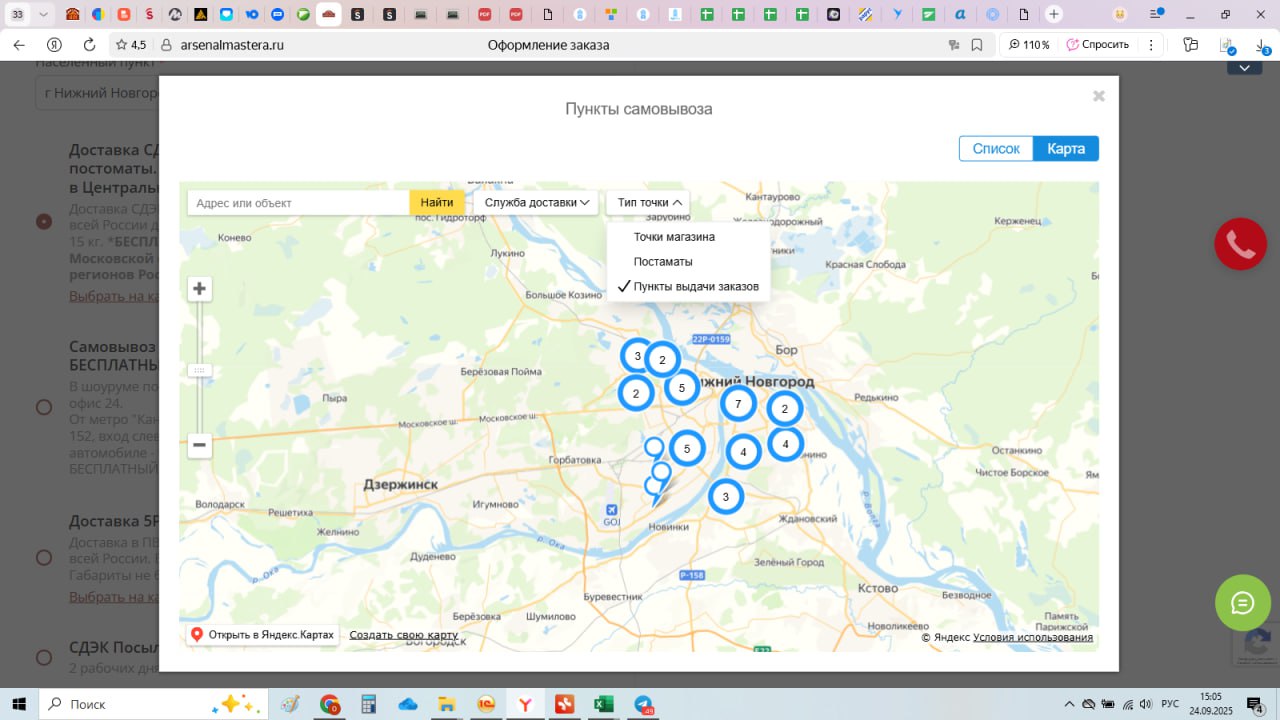Close the pickup points dialog
This screenshot has height=720, width=1280.
(1098, 96)
